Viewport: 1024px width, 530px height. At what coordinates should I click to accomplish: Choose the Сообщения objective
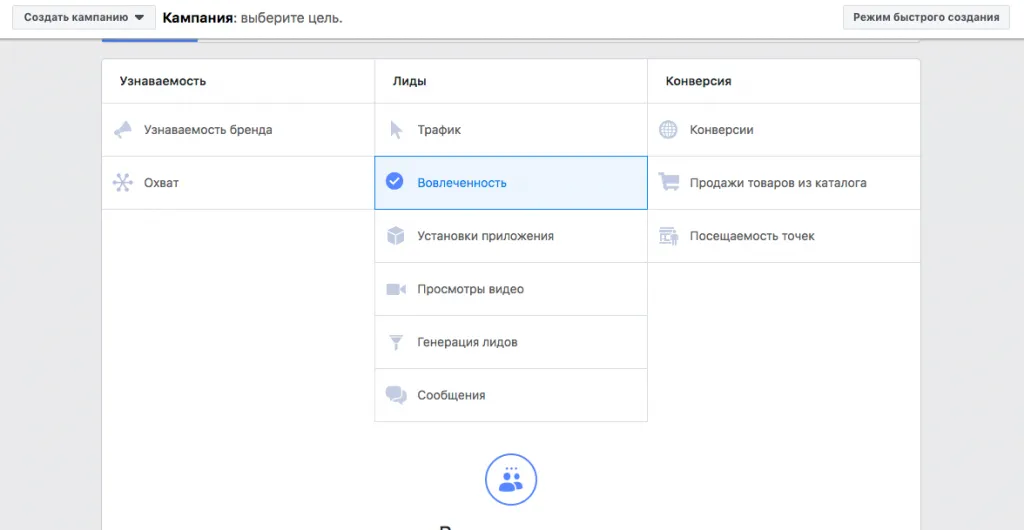point(511,395)
